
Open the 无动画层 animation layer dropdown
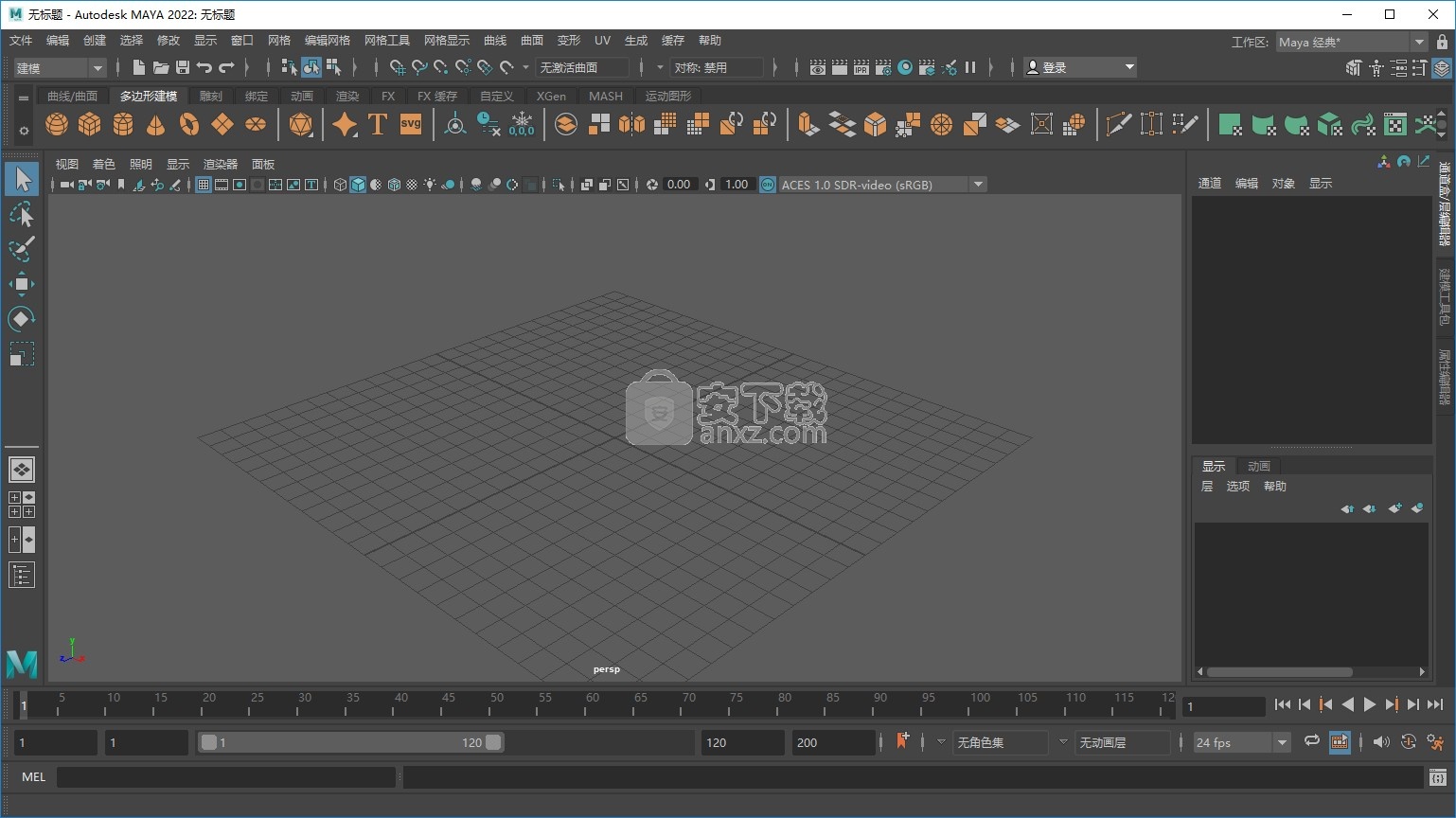click(1122, 742)
